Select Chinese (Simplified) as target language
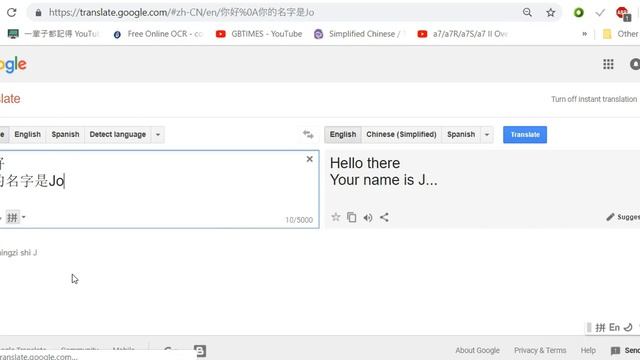This screenshot has height=360, width=640. coord(401,134)
